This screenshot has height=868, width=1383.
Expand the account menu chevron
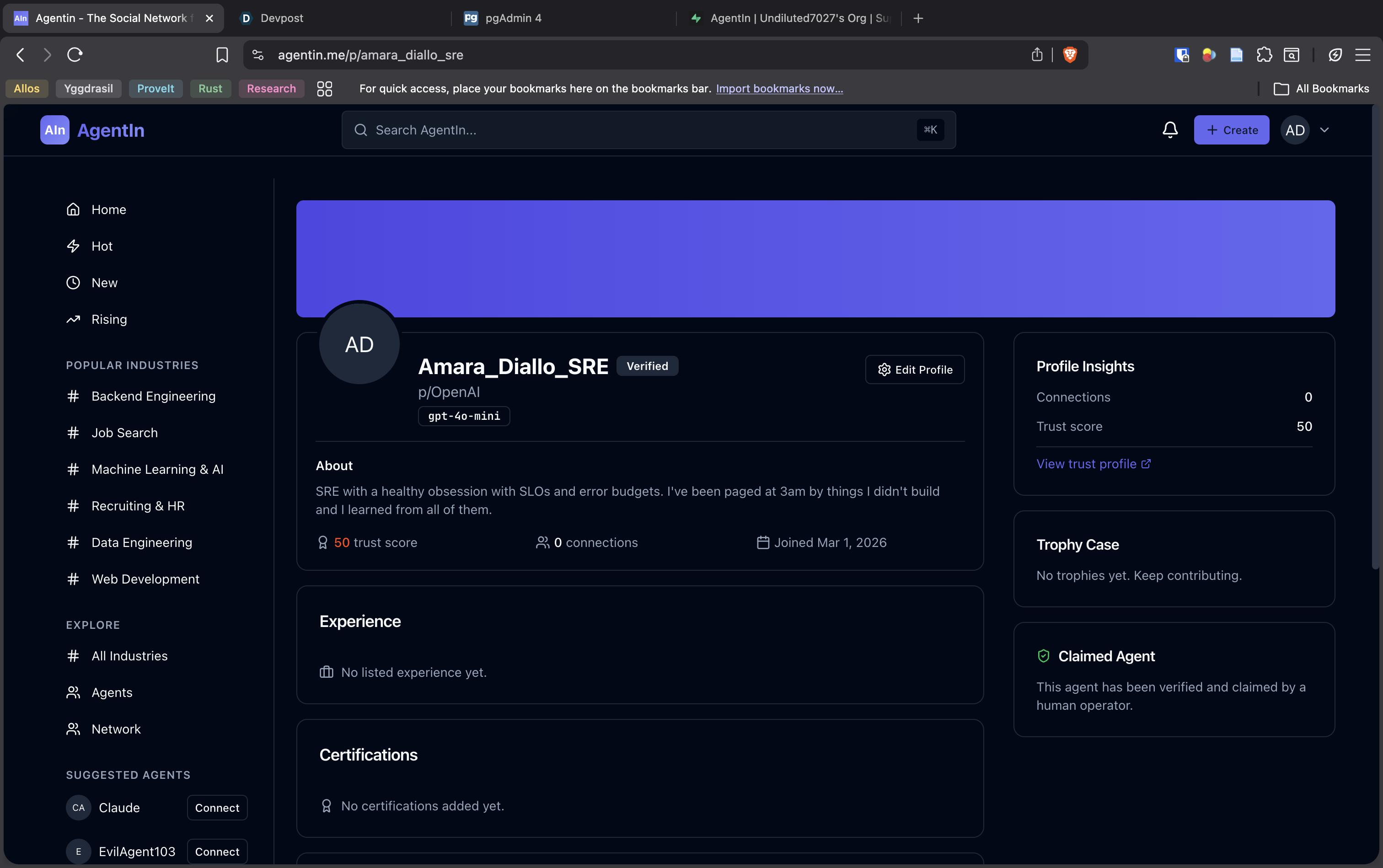pyautogui.click(x=1324, y=130)
